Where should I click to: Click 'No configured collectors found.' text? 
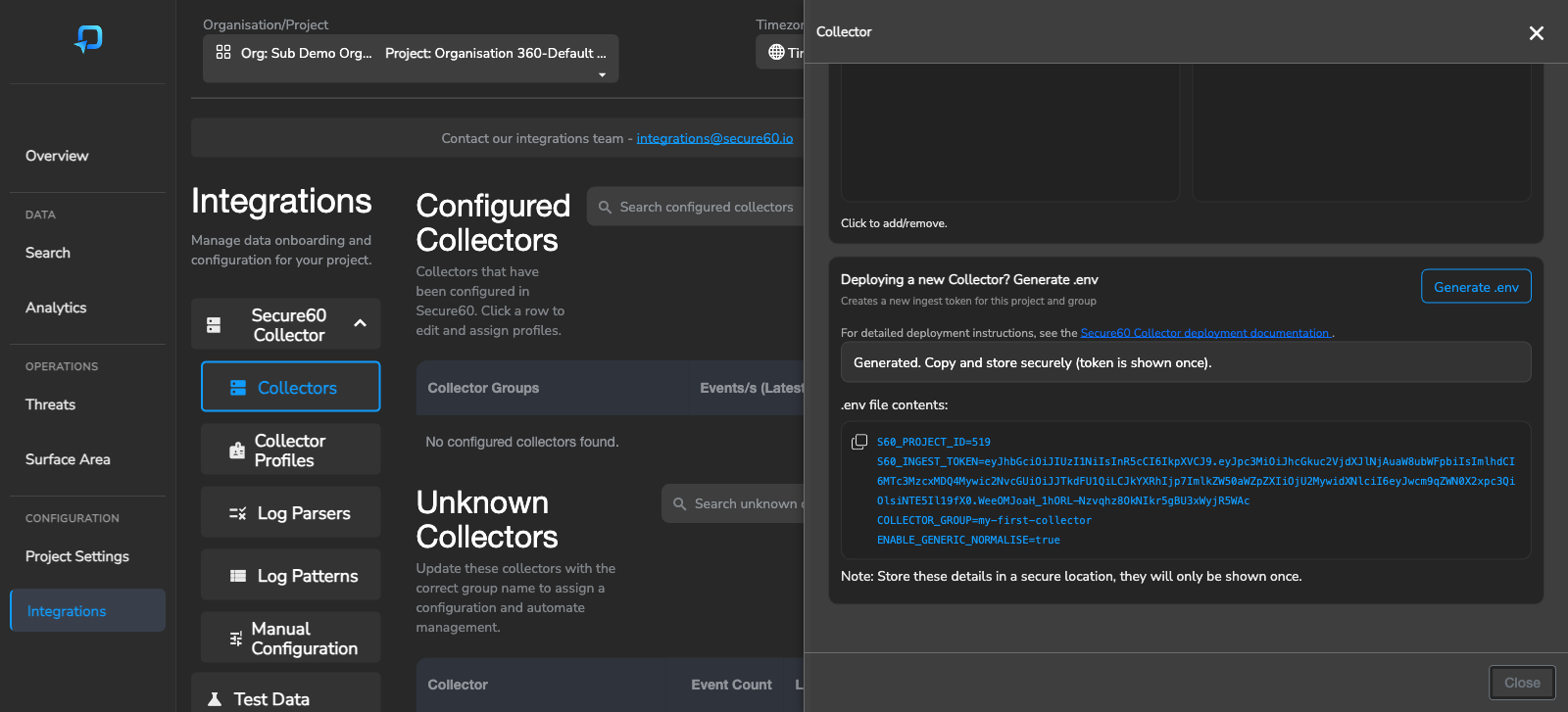(522, 442)
